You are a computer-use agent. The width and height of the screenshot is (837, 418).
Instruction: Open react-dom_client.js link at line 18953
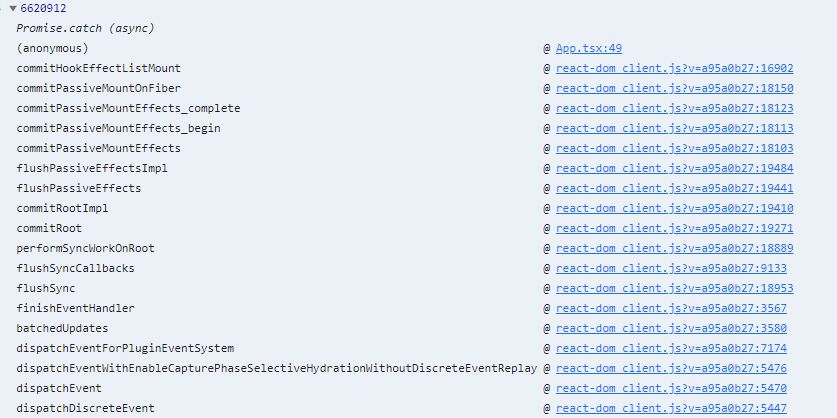674,288
